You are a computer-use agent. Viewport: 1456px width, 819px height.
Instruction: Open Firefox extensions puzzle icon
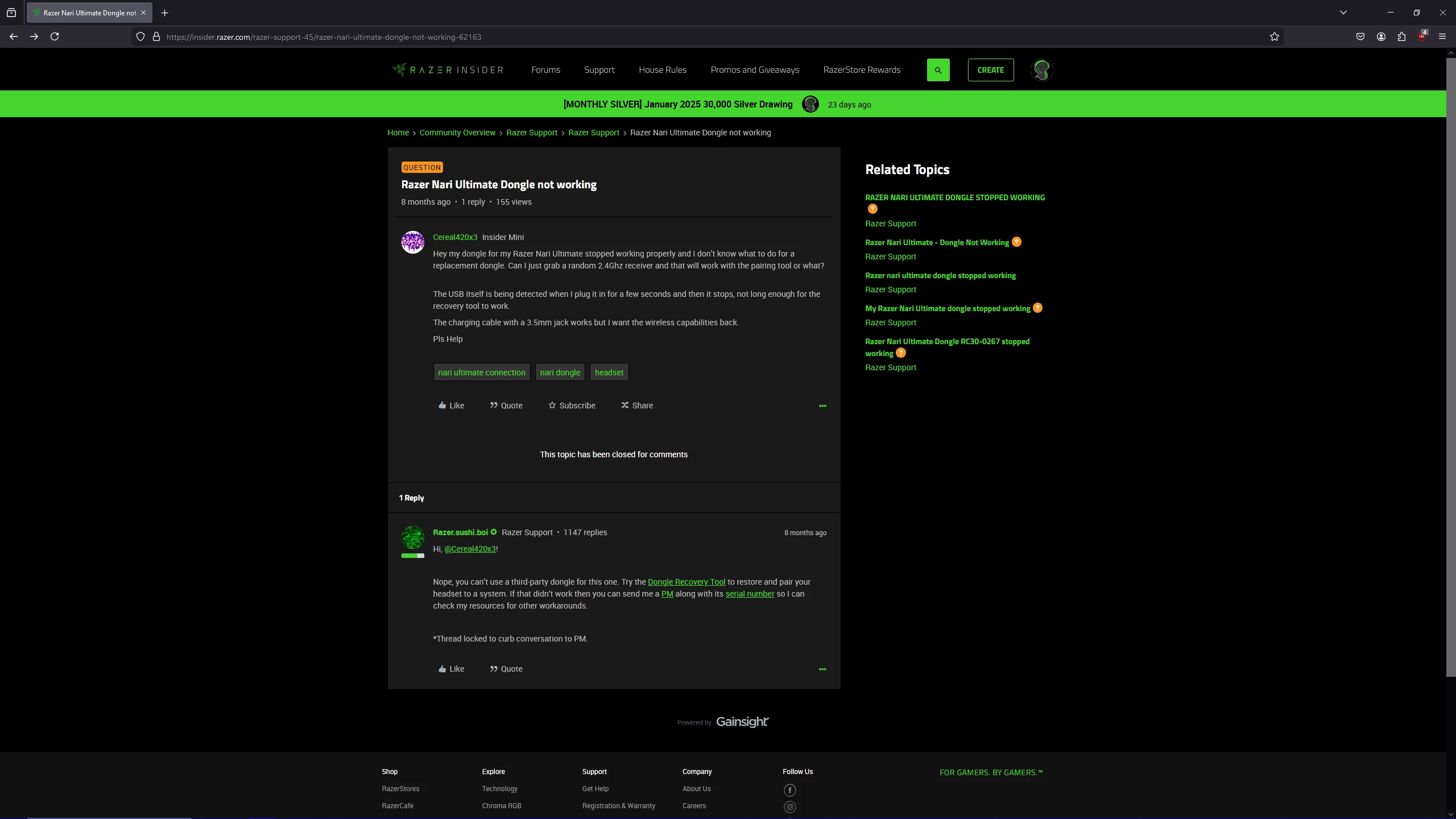(x=1401, y=37)
